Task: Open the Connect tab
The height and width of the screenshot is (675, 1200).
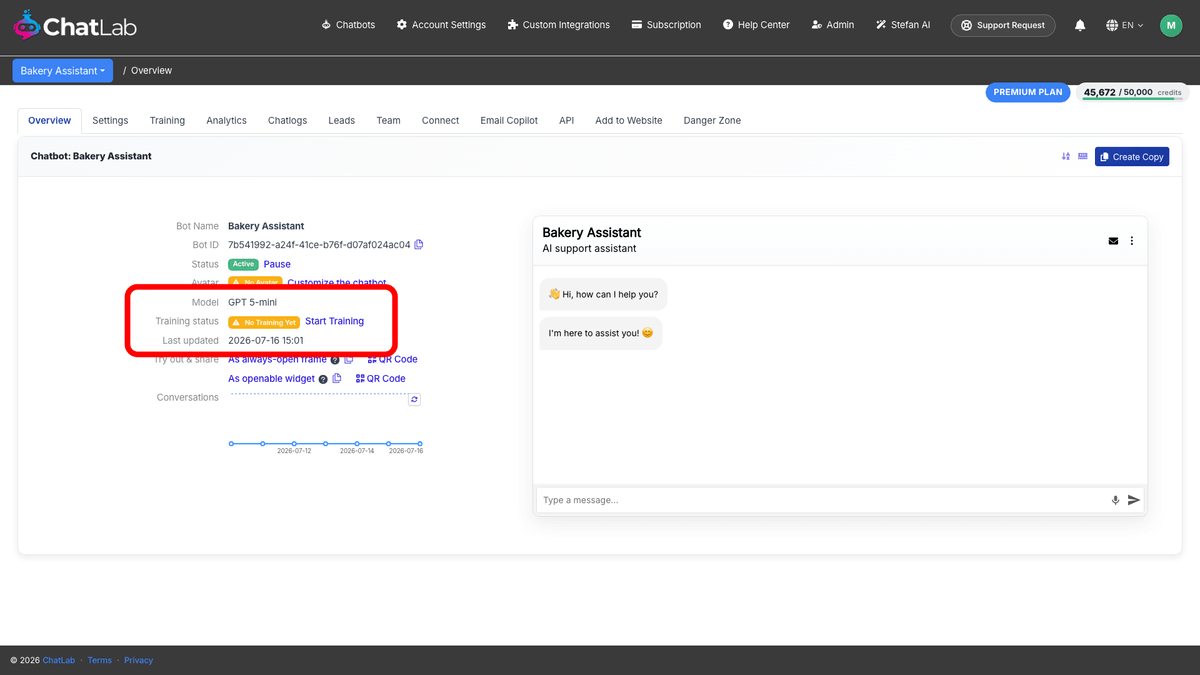Action: [x=440, y=120]
